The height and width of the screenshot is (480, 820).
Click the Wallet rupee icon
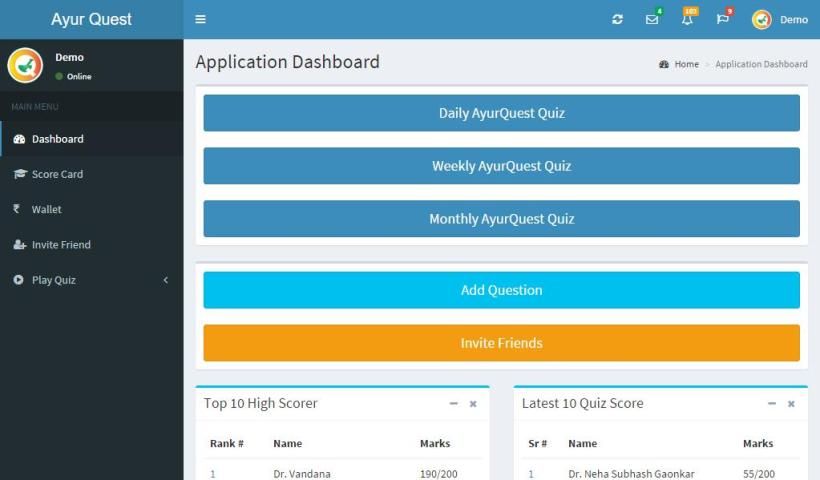17,209
